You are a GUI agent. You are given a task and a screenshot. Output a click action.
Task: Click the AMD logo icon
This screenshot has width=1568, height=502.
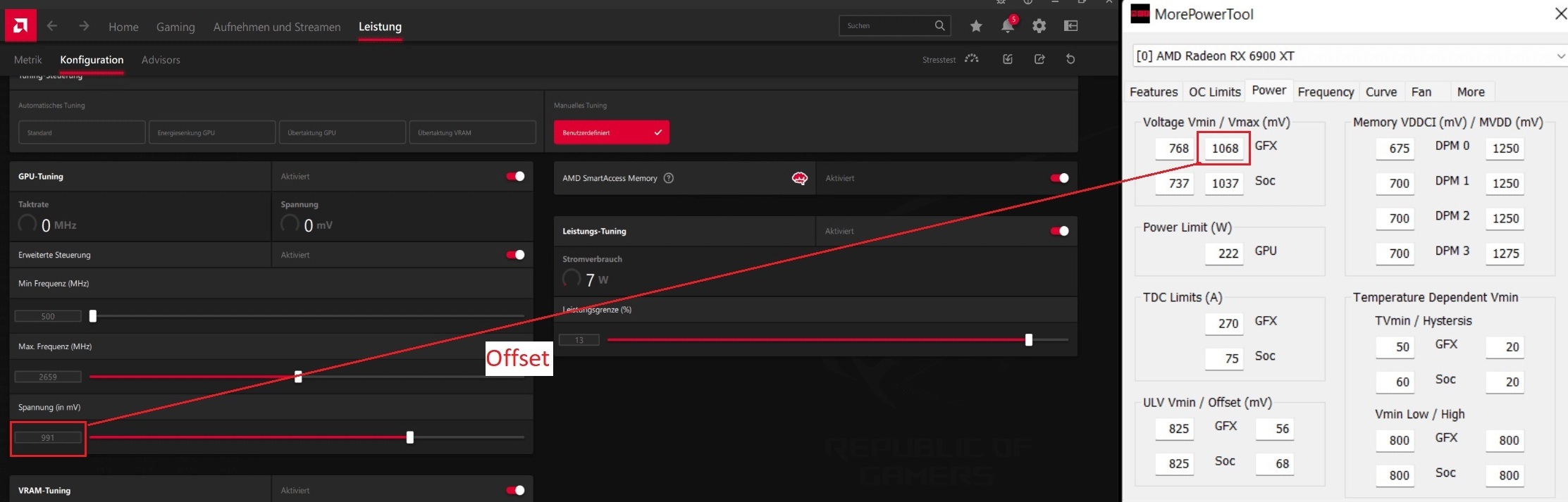(x=20, y=26)
